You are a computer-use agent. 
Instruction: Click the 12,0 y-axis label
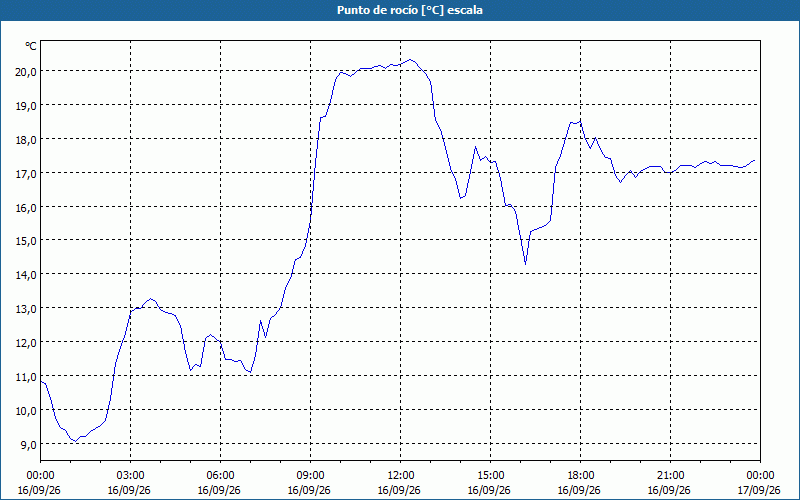pos(26,343)
